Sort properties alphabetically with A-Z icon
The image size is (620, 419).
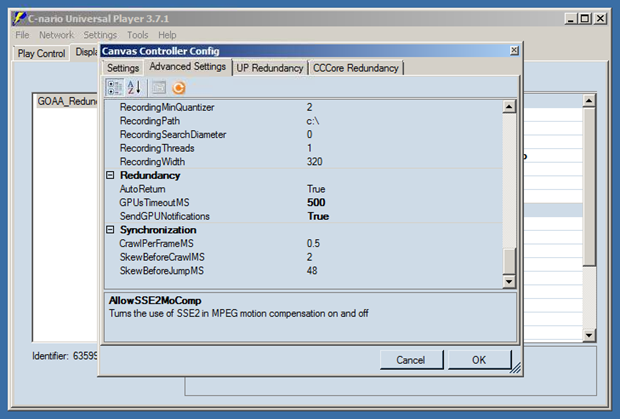[x=134, y=88]
